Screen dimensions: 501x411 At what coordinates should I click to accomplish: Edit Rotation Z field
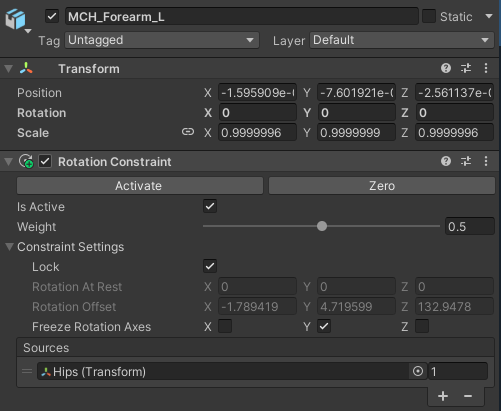click(x=454, y=113)
